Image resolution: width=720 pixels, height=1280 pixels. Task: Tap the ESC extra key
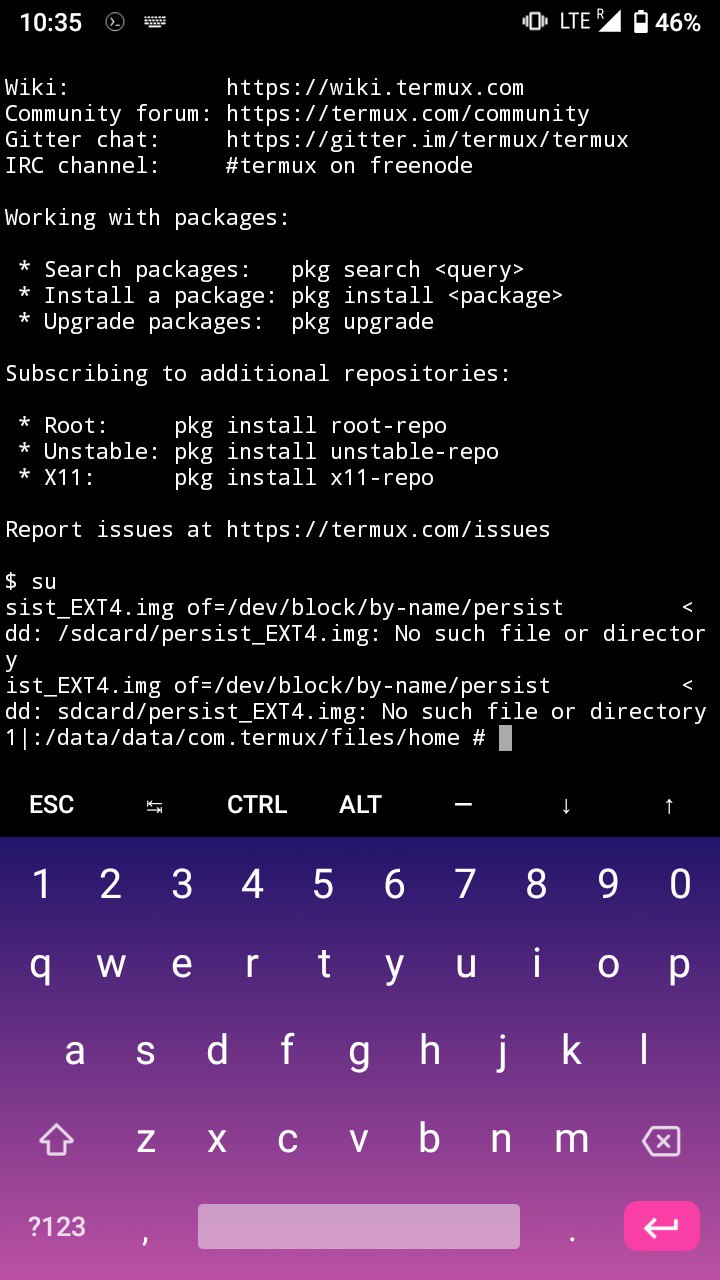52,805
